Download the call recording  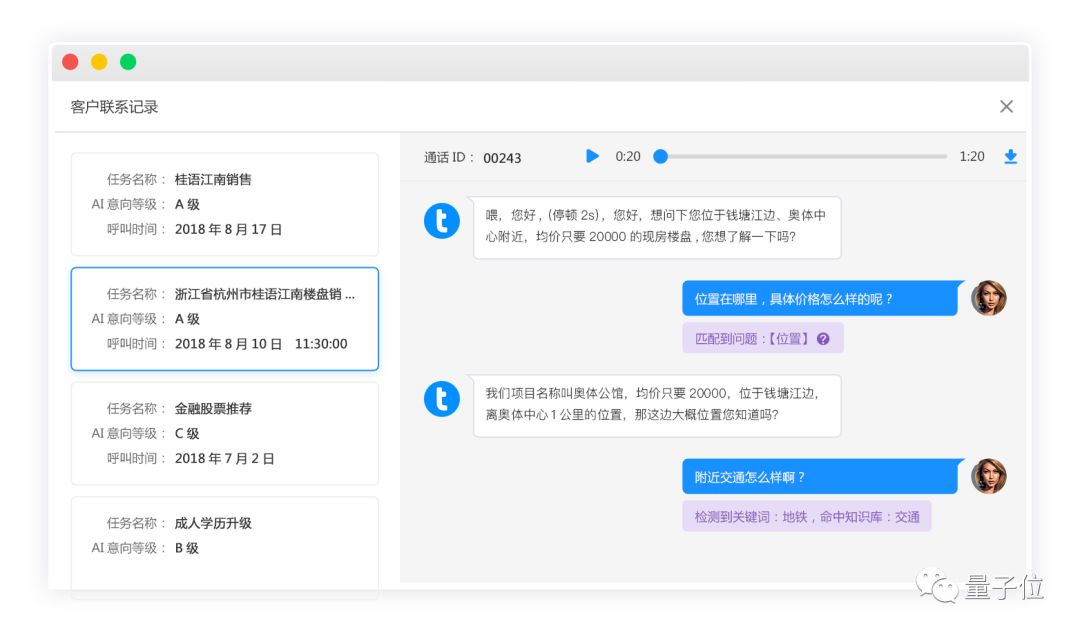[x=1010, y=156]
